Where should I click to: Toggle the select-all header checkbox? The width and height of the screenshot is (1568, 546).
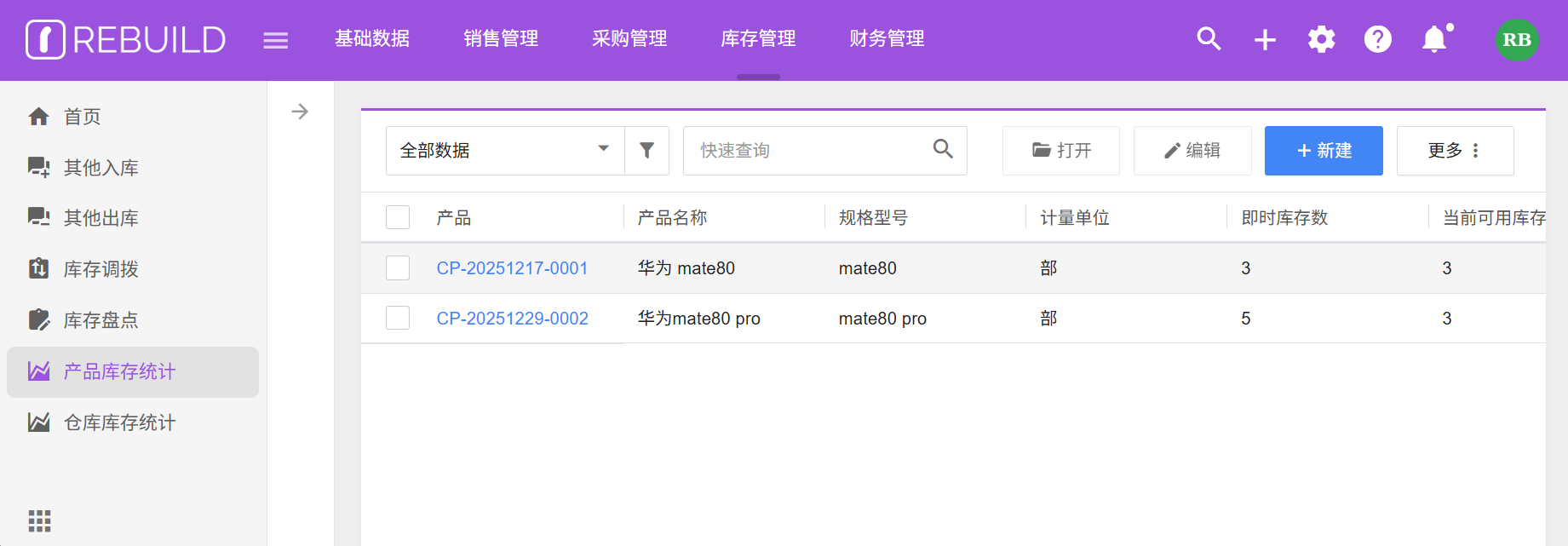click(398, 217)
